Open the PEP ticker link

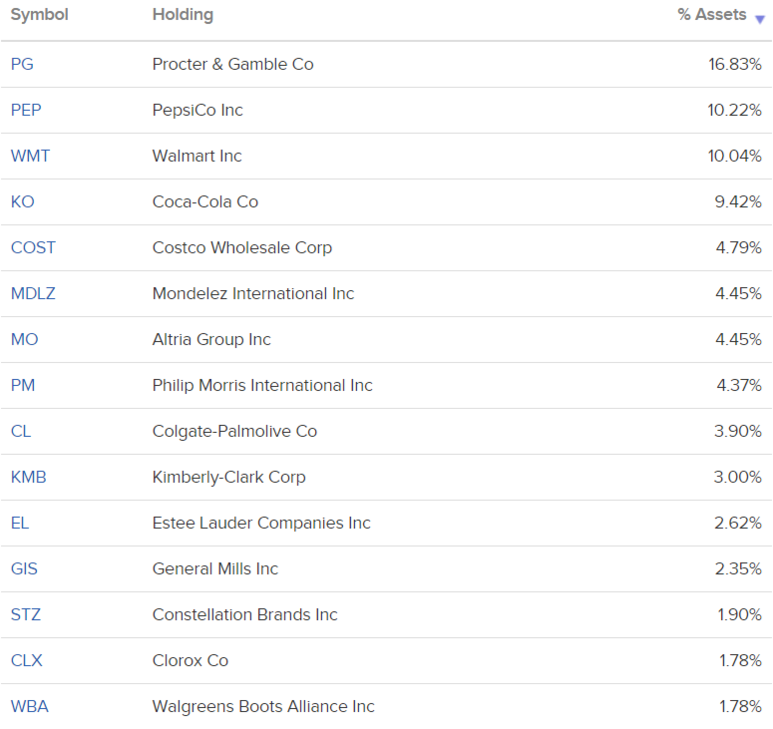26,110
